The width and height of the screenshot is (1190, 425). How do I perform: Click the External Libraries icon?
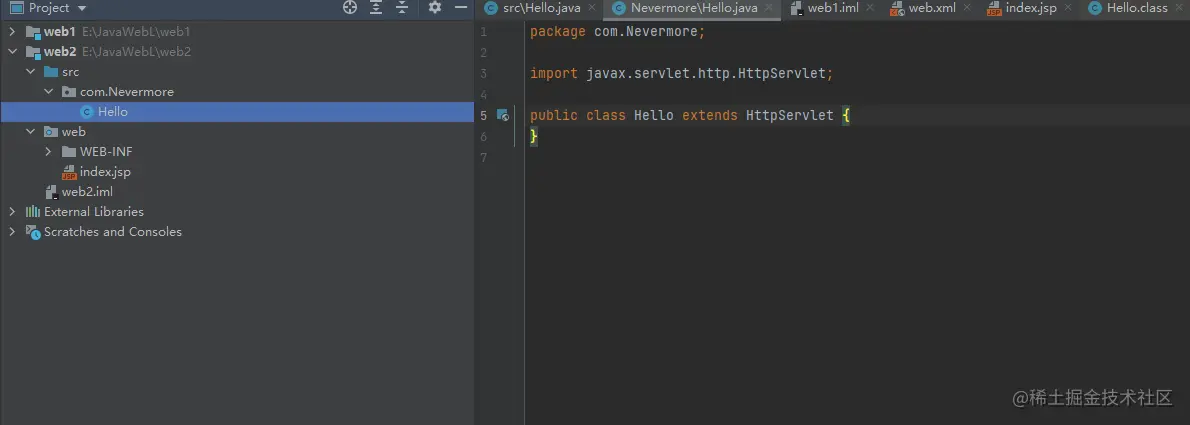click(33, 212)
